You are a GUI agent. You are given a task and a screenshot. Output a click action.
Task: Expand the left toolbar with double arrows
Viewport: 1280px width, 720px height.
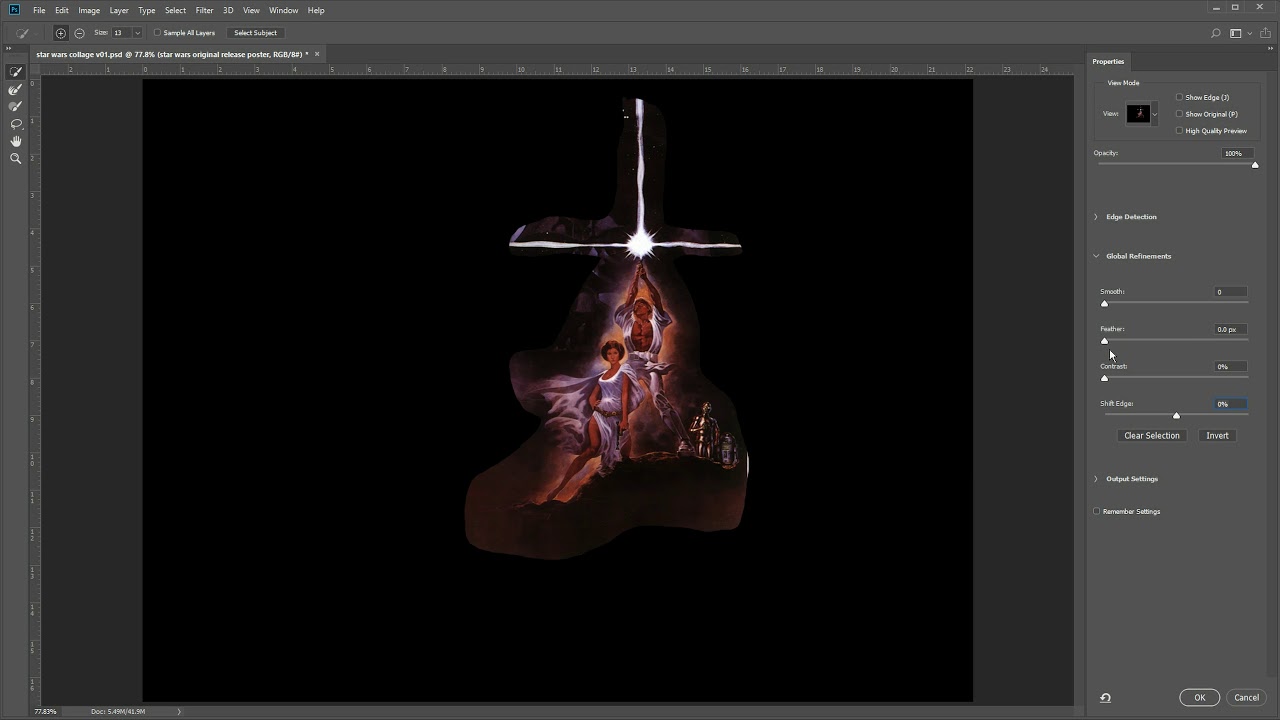(9, 48)
